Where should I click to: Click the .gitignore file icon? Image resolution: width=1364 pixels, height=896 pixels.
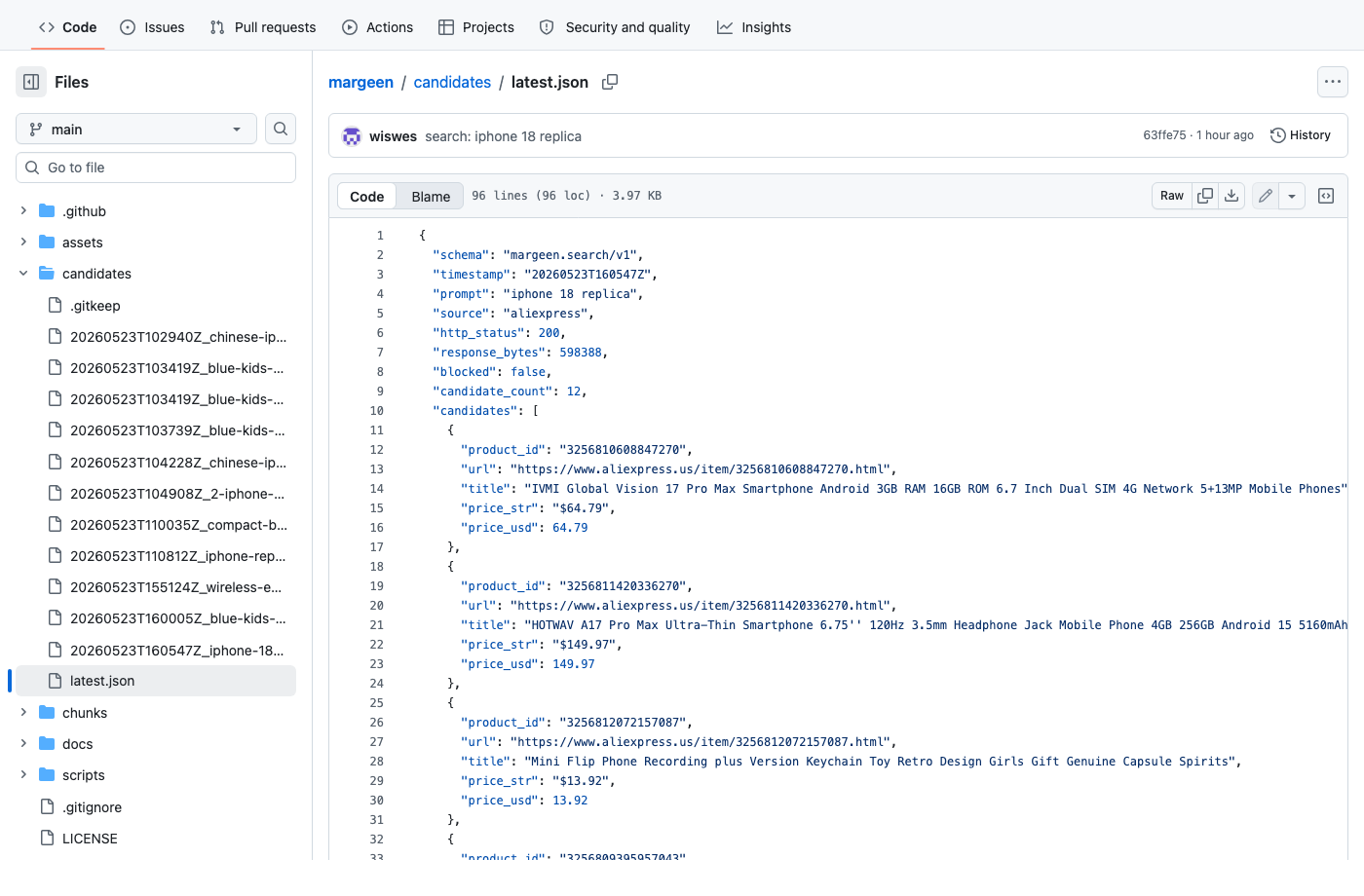[x=47, y=807]
